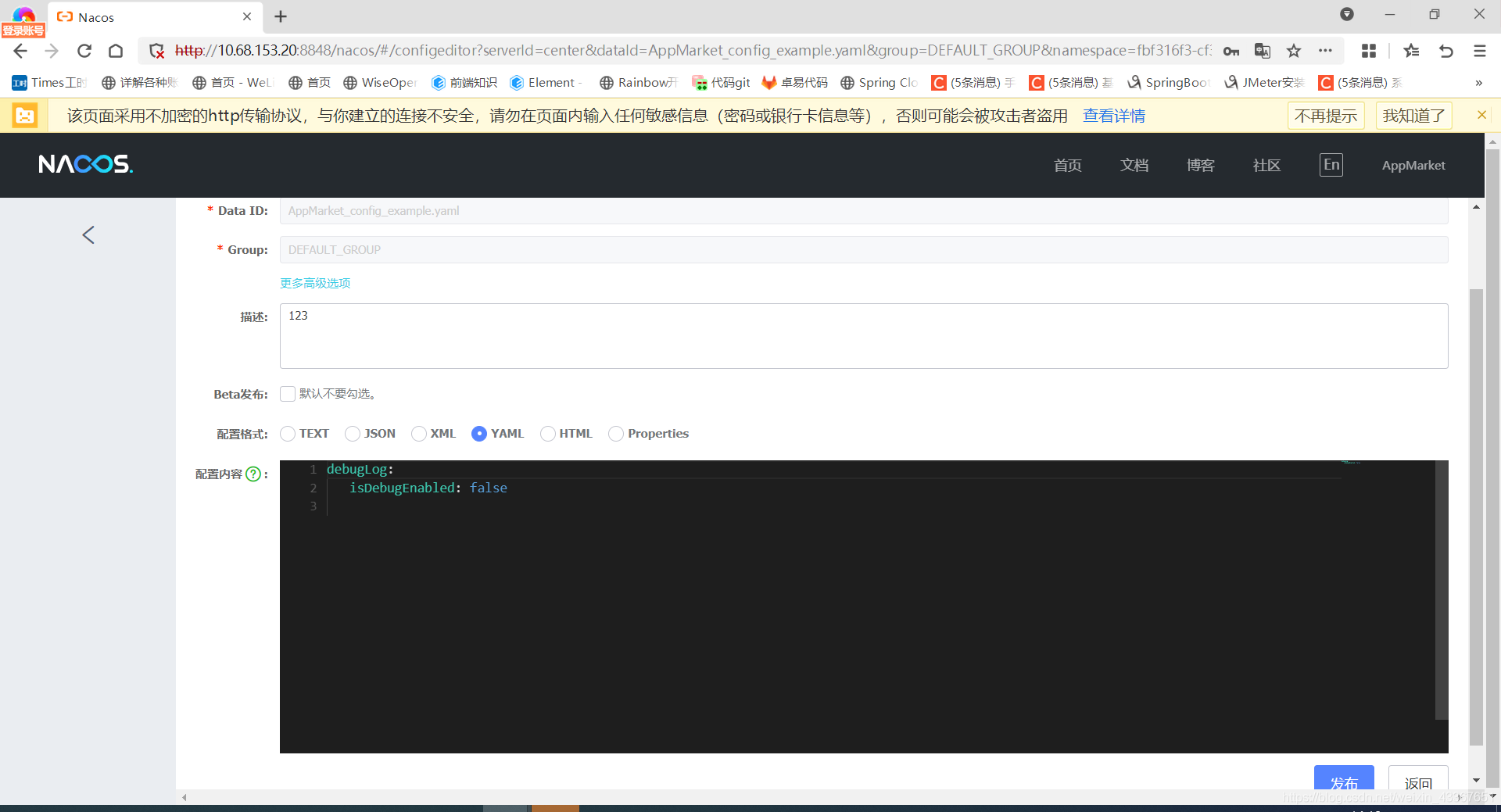Viewport: 1501px width, 812px height.
Task: Switch language with En toggle
Action: click(x=1331, y=165)
